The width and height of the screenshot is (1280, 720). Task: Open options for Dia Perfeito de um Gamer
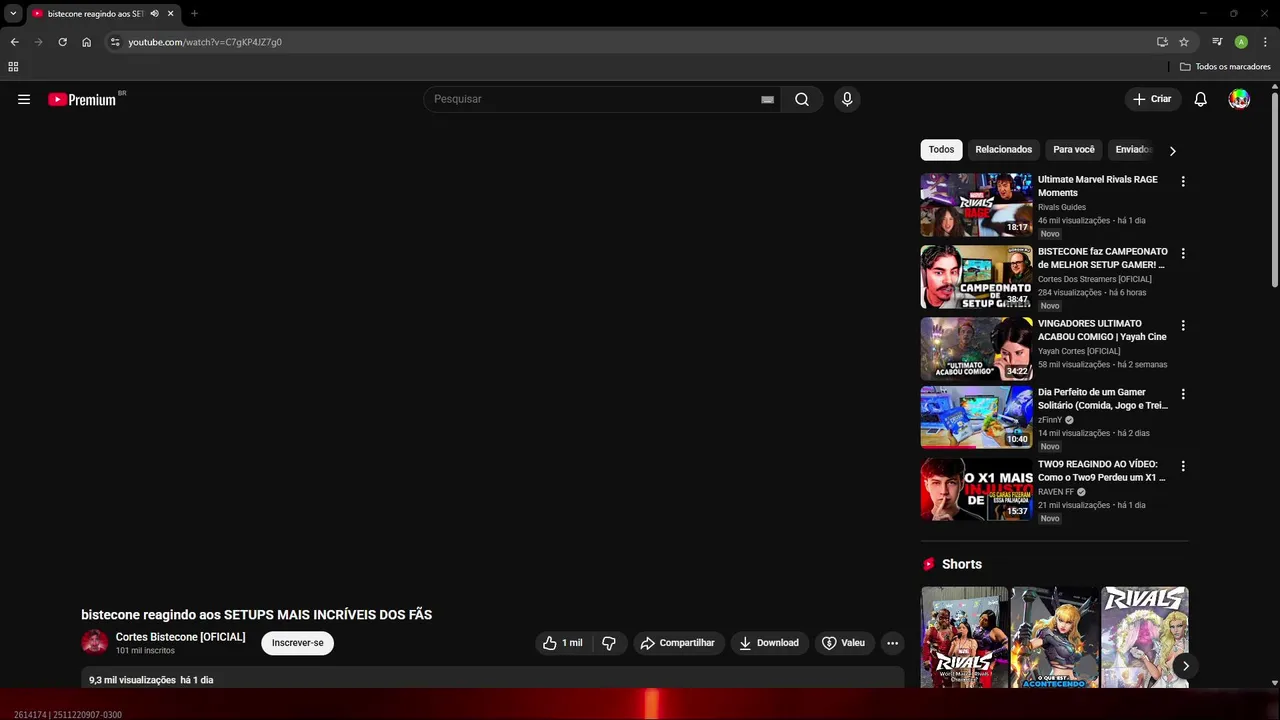1183,394
